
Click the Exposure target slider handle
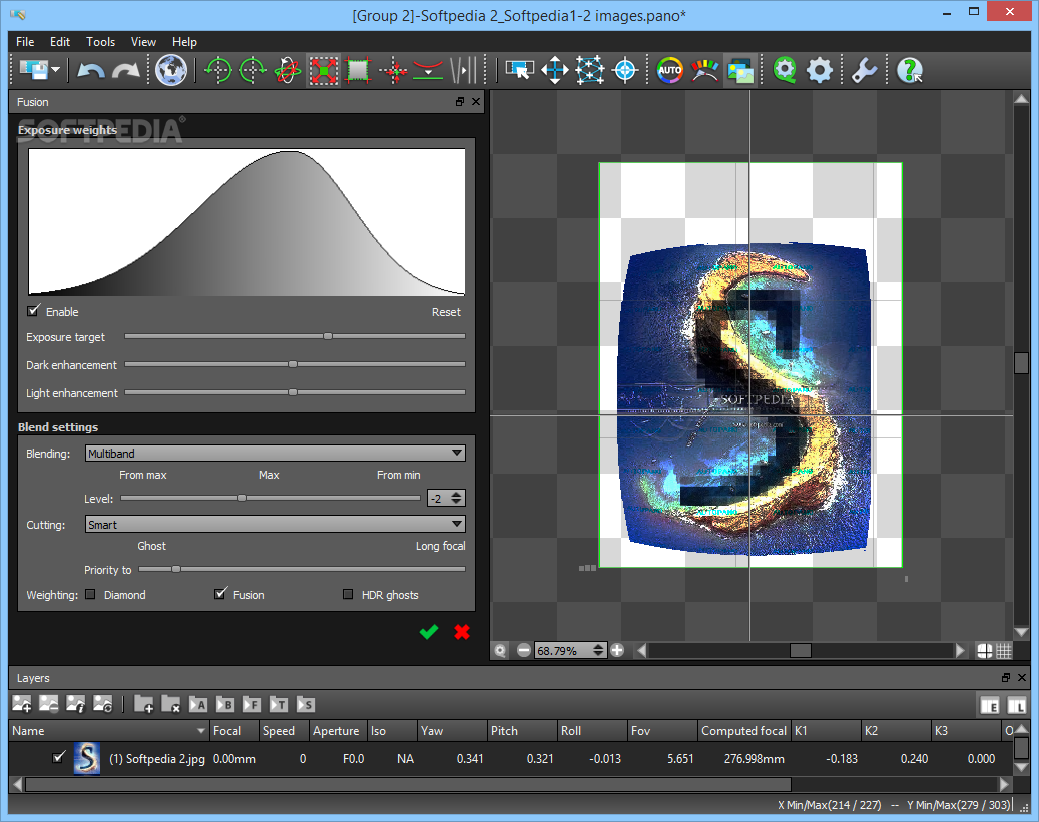tap(328, 336)
